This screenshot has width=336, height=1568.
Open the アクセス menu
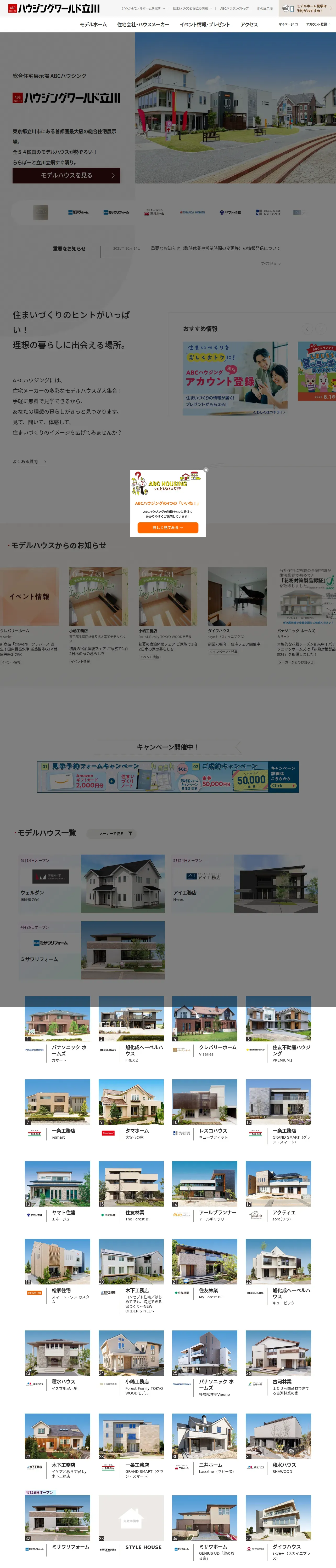click(x=249, y=24)
